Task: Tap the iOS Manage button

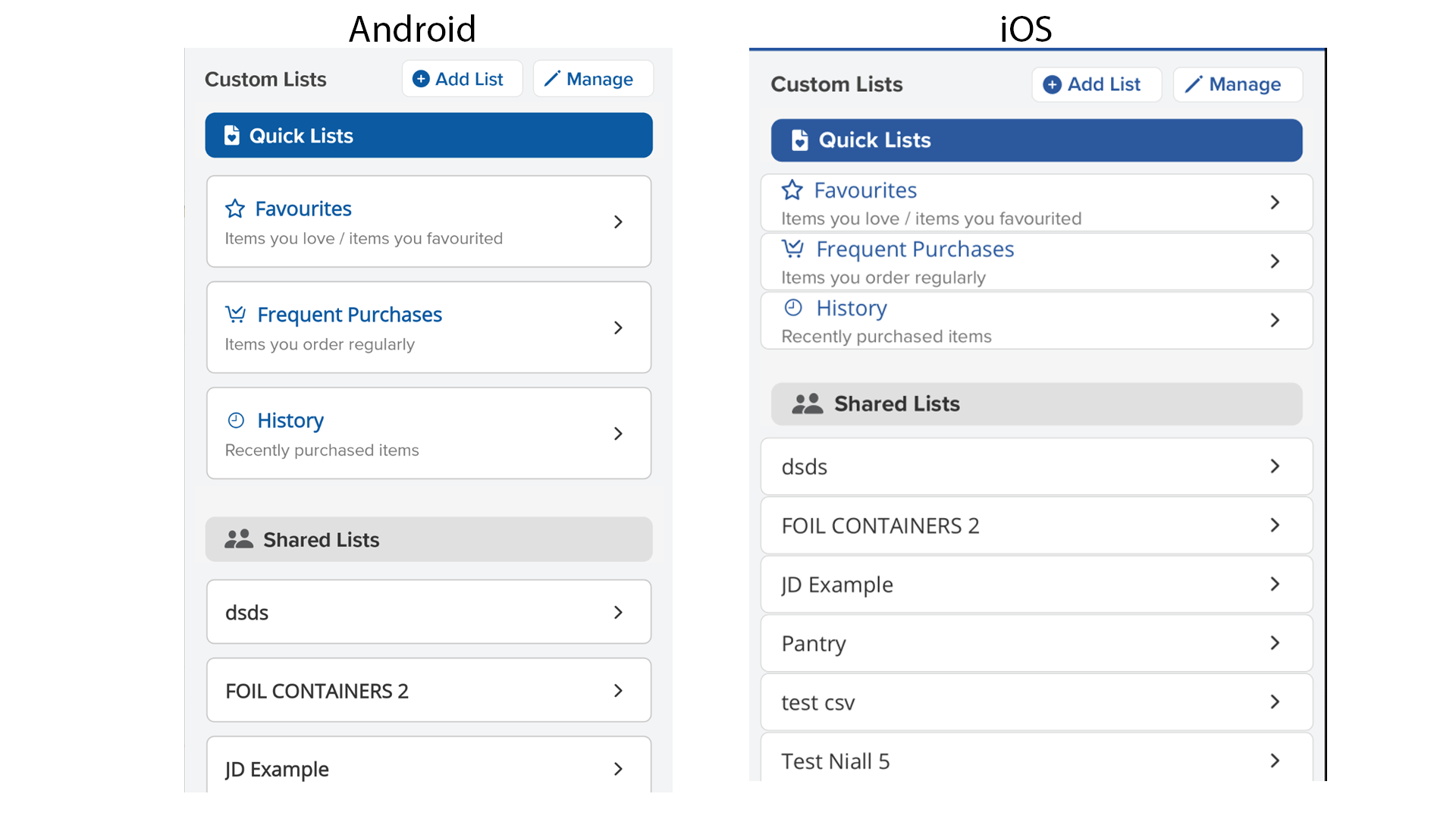Action: click(x=1237, y=84)
